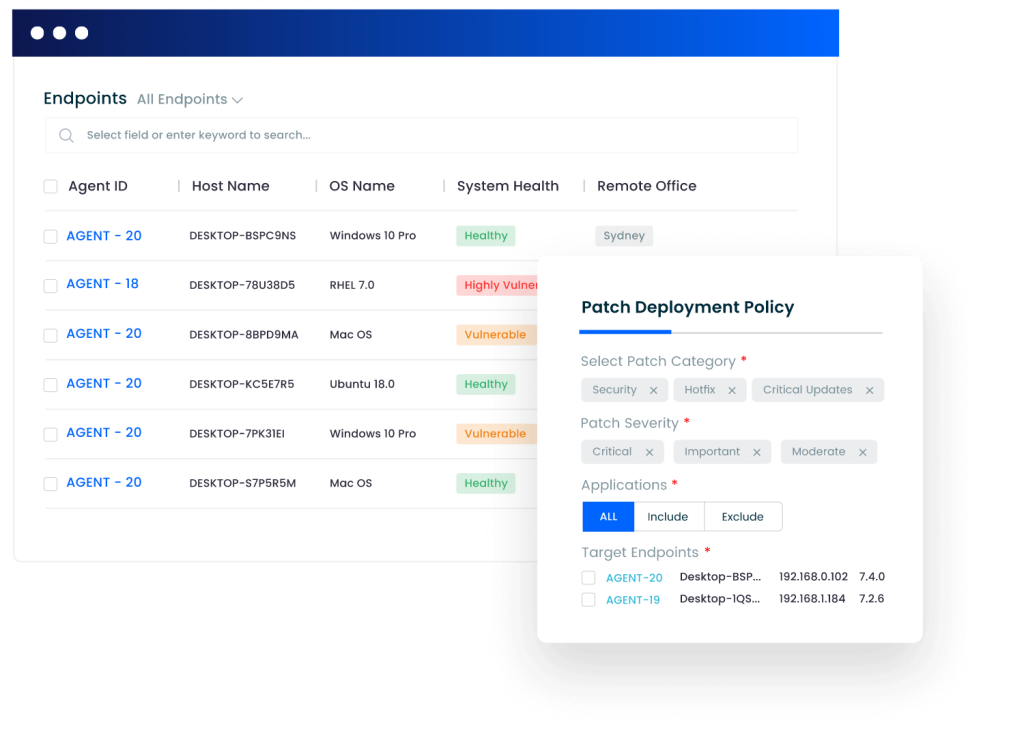Open AGENT - 18 endpoint link

[102, 284]
